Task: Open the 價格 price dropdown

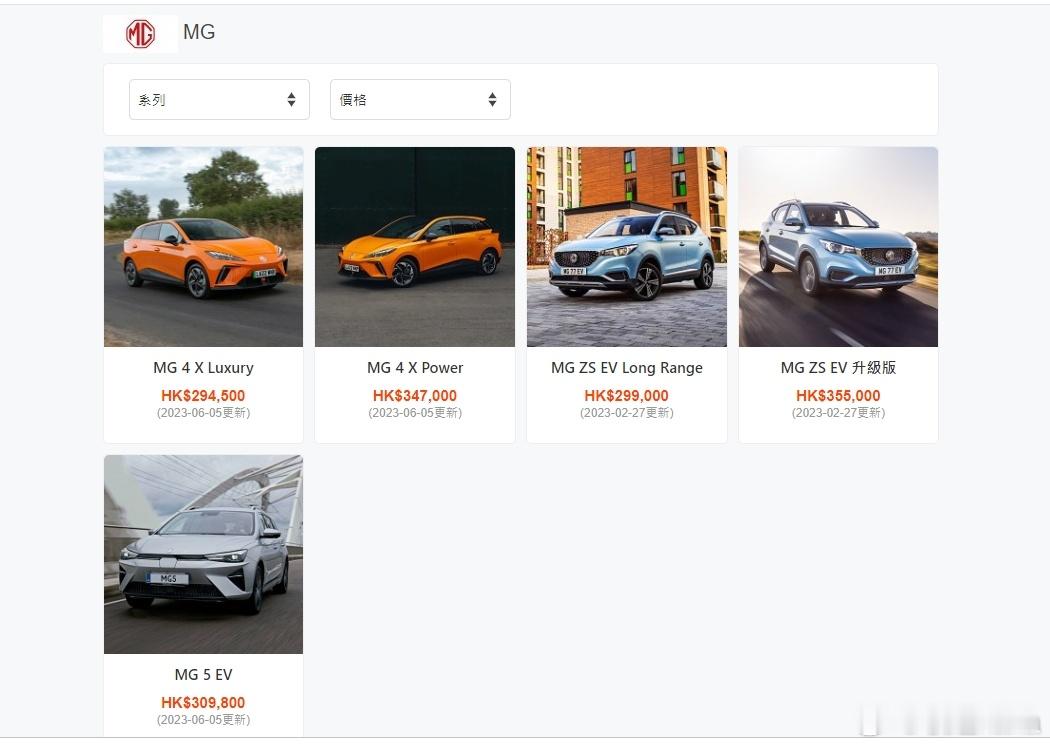Action: click(x=420, y=100)
